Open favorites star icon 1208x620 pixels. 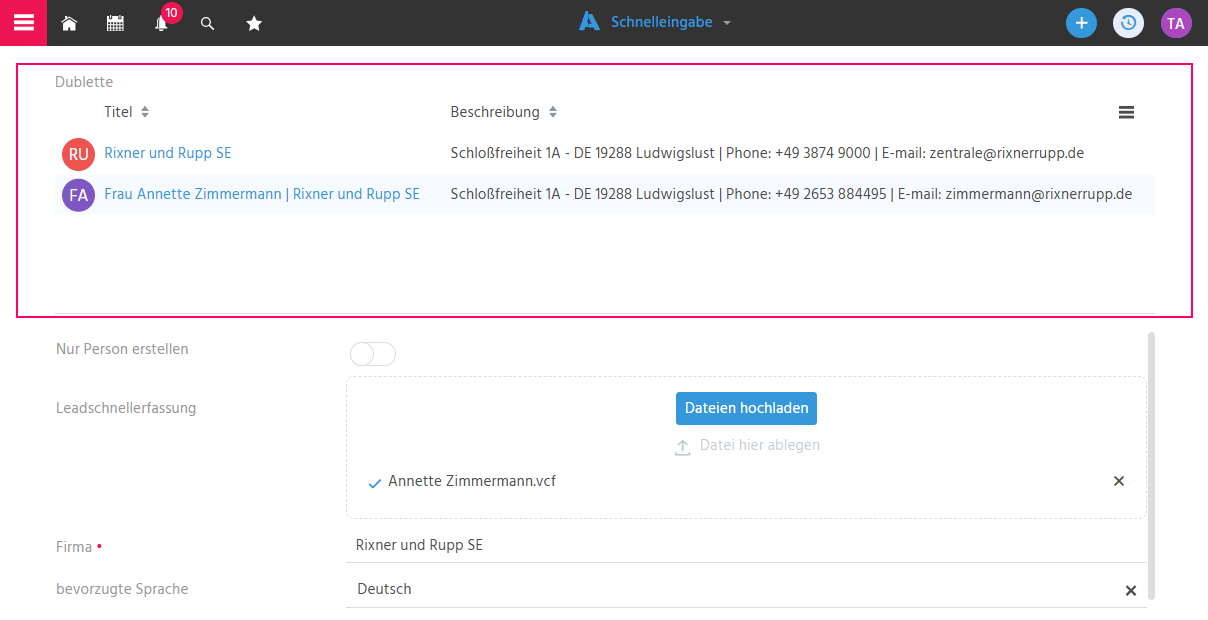254,23
